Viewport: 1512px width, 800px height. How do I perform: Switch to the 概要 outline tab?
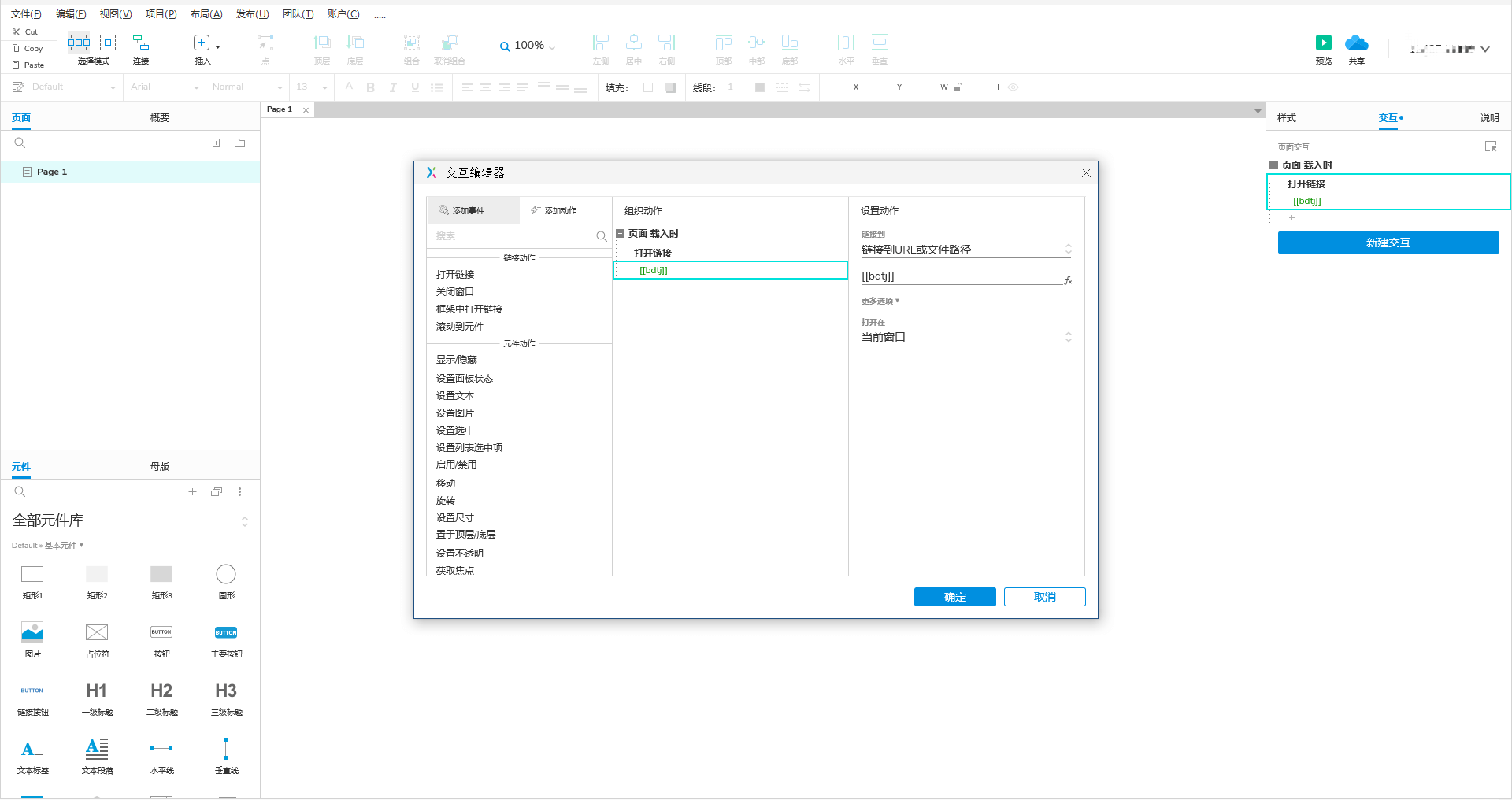(160, 118)
